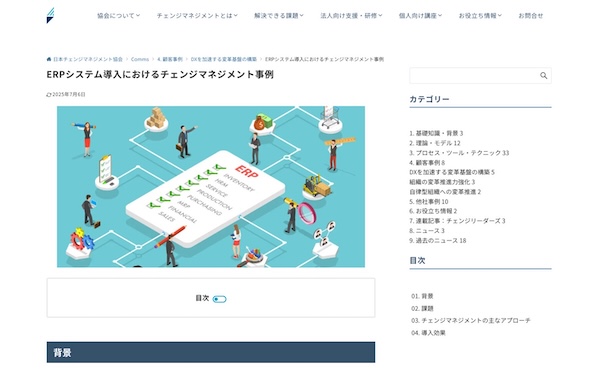Open category 8. ニュース
The image size is (600, 374).
click(x=427, y=231)
